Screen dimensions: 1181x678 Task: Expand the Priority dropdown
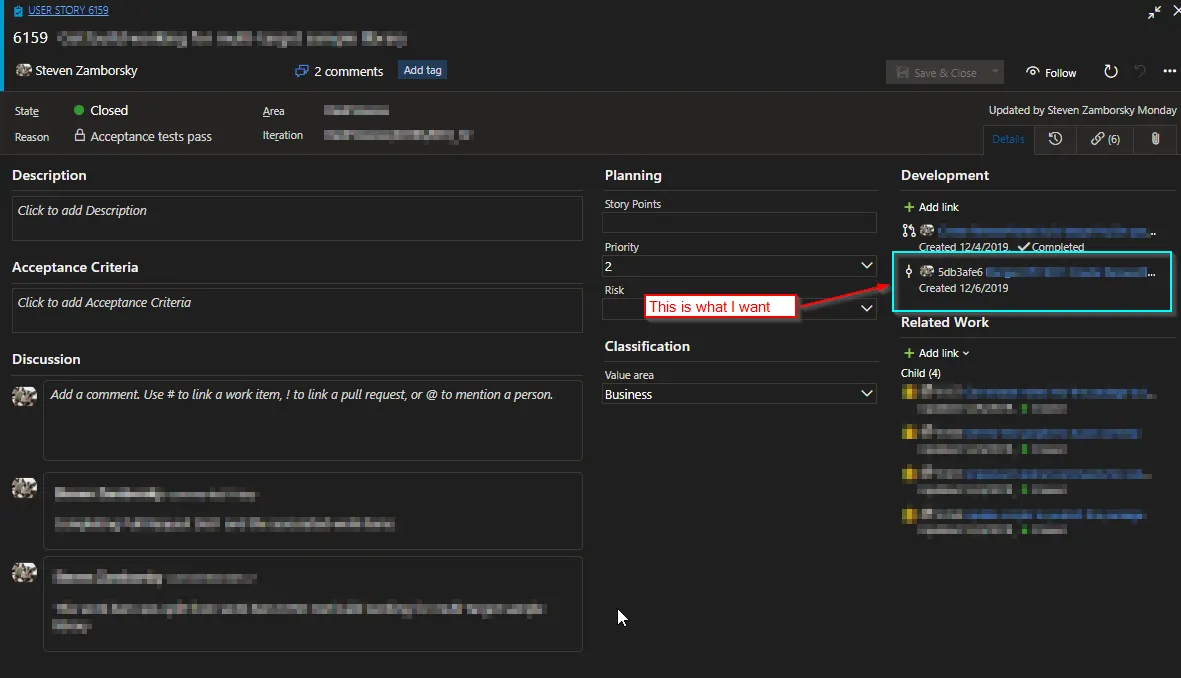(x=866, y=266)
